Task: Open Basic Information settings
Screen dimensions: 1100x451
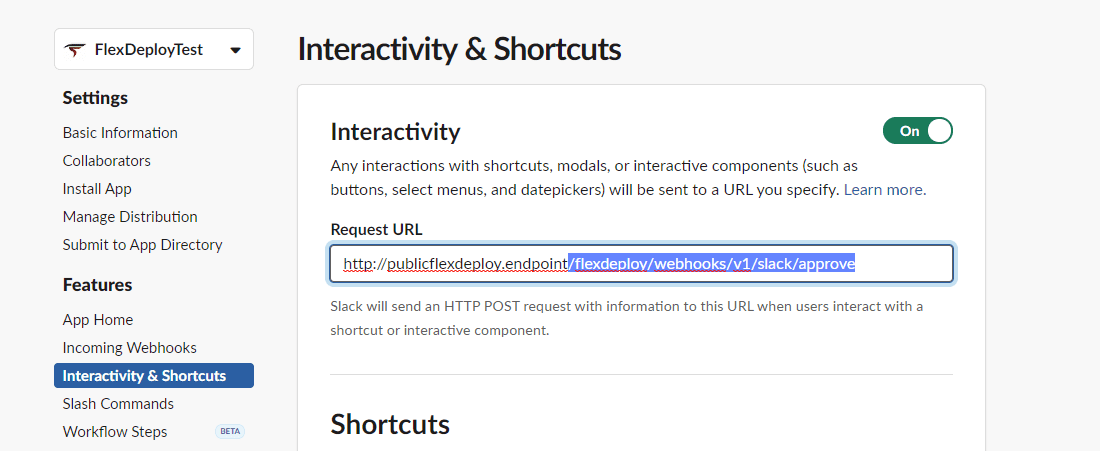Action: (x=120, y=133)
